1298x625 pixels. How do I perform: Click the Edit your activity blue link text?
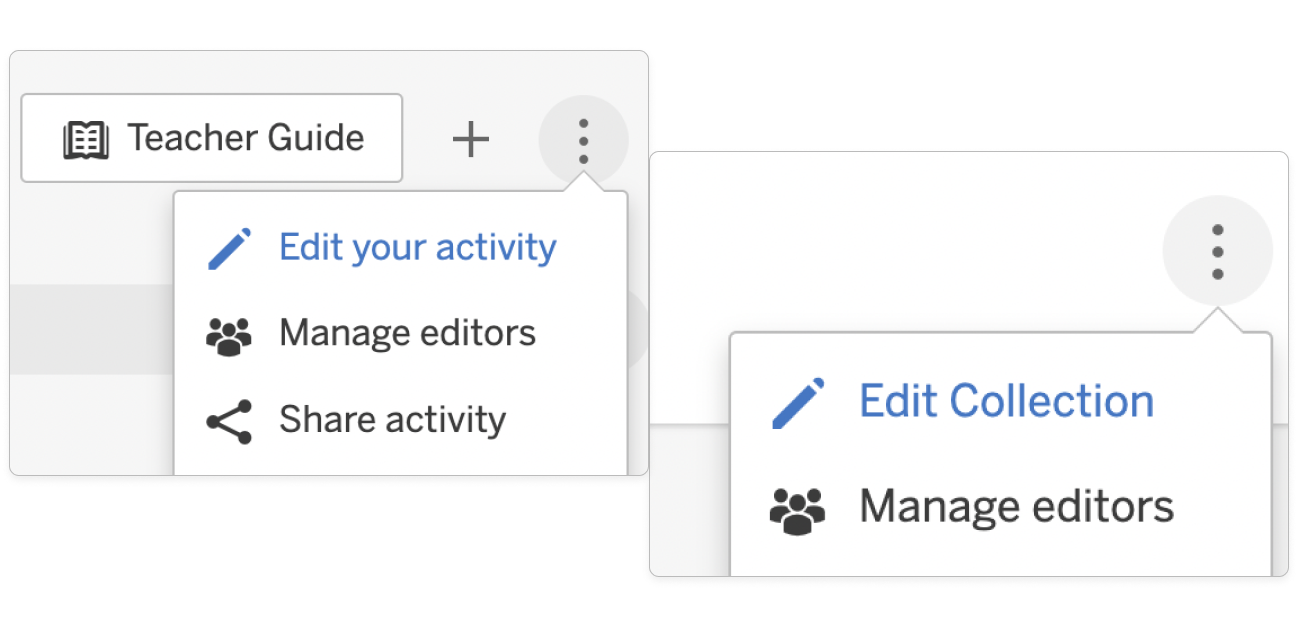[x=417, y=246]
